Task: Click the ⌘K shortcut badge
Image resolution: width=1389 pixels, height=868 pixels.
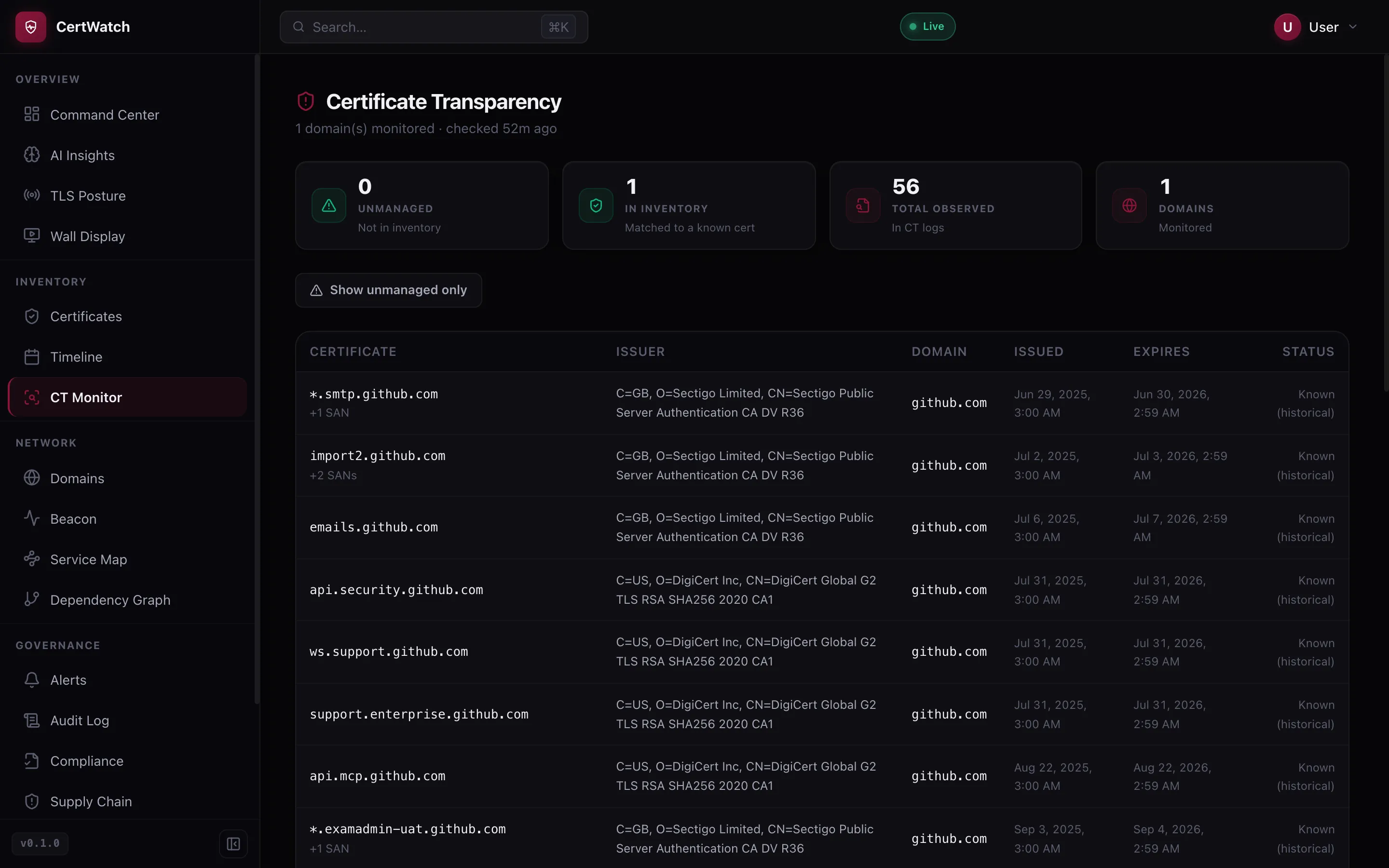Action: click(x=558, y=27)
